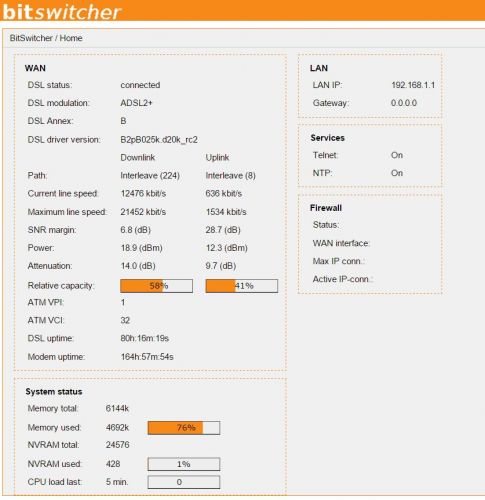Click the NTP status 'On'

(x=397, y=173)
